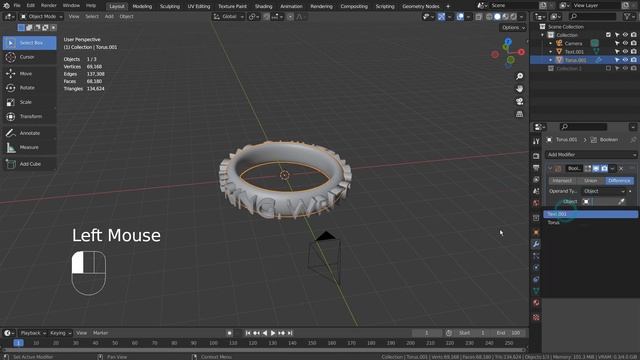Switch to the Modeling workspace tab
Image resolution: width=640 pixels, height=360 pixels.
point(142,6)
